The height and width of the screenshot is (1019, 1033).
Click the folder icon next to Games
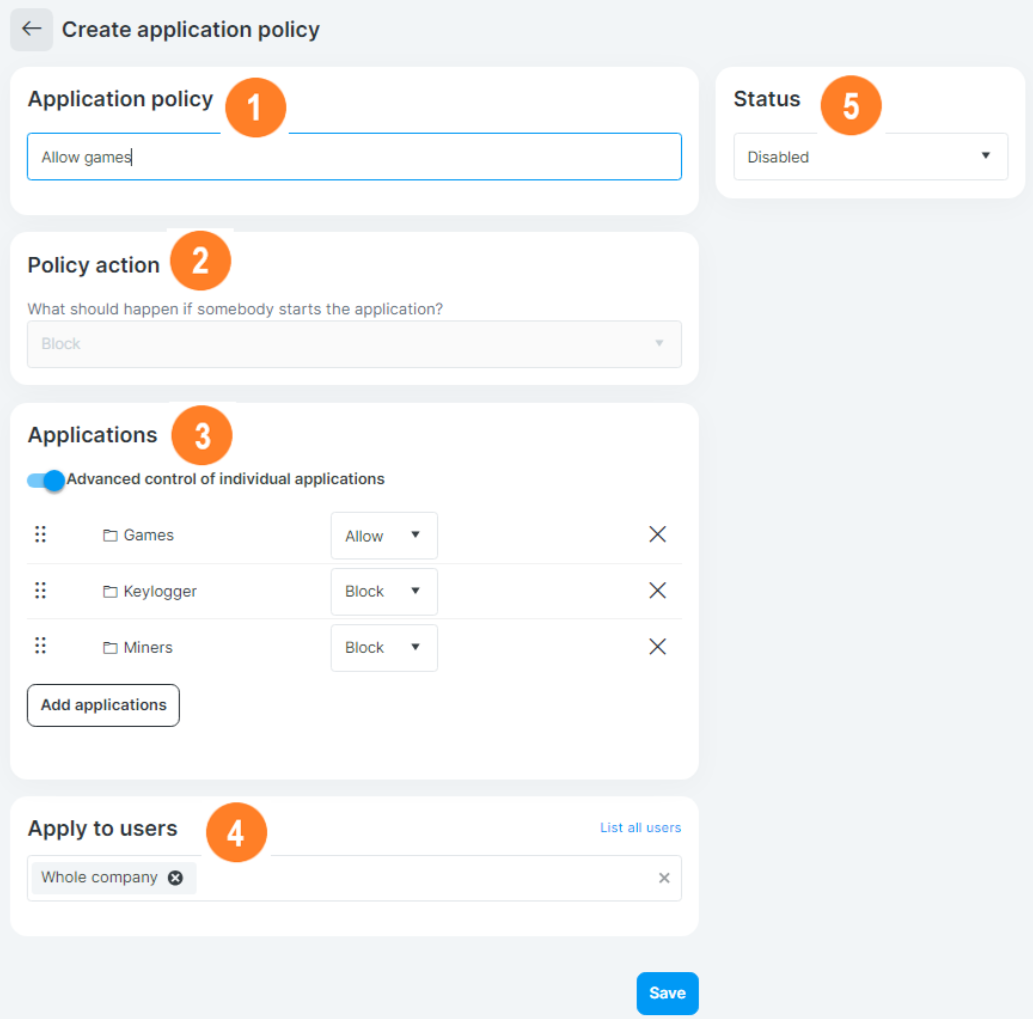click(110, 535)
